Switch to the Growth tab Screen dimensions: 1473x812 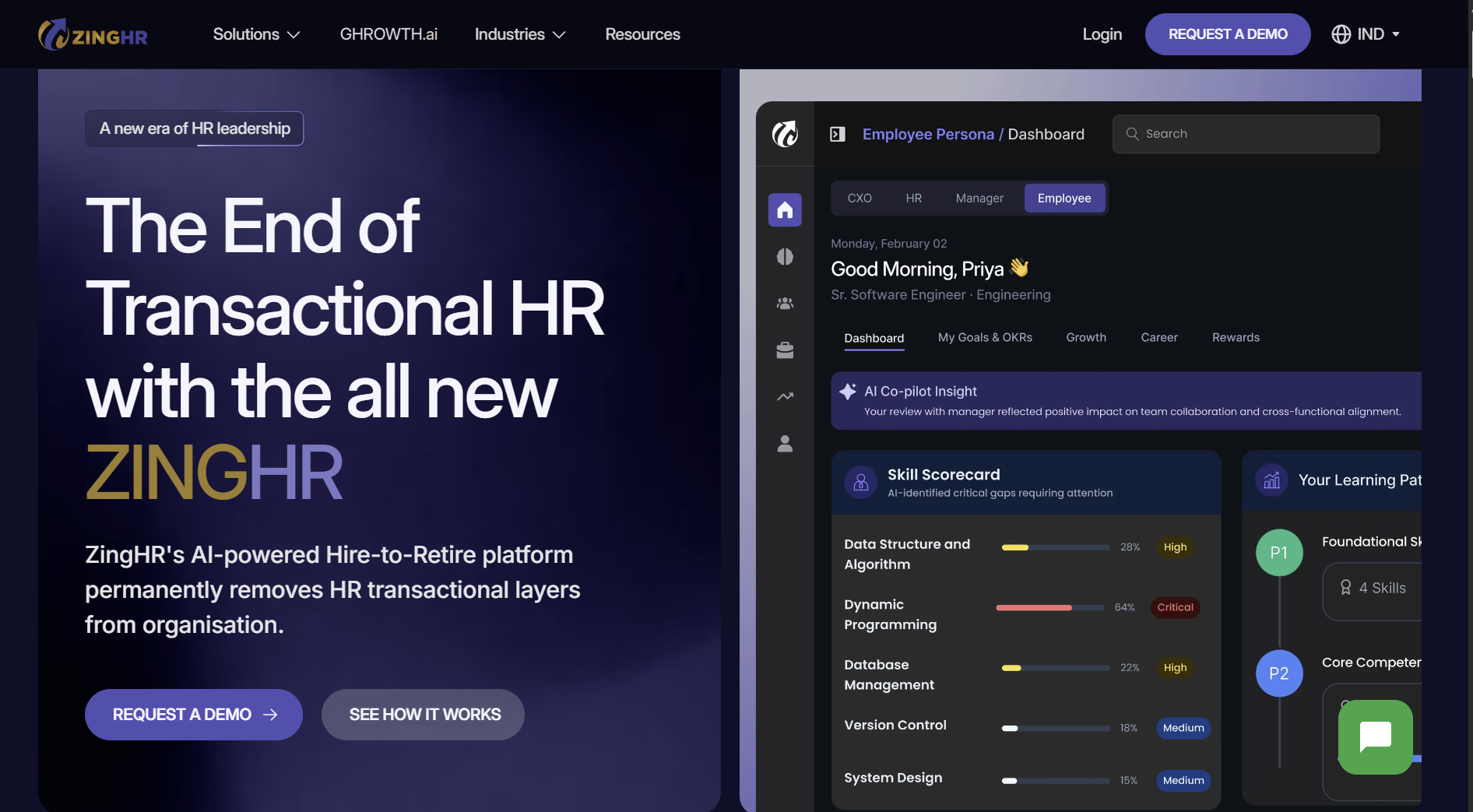click(1086, 337)
